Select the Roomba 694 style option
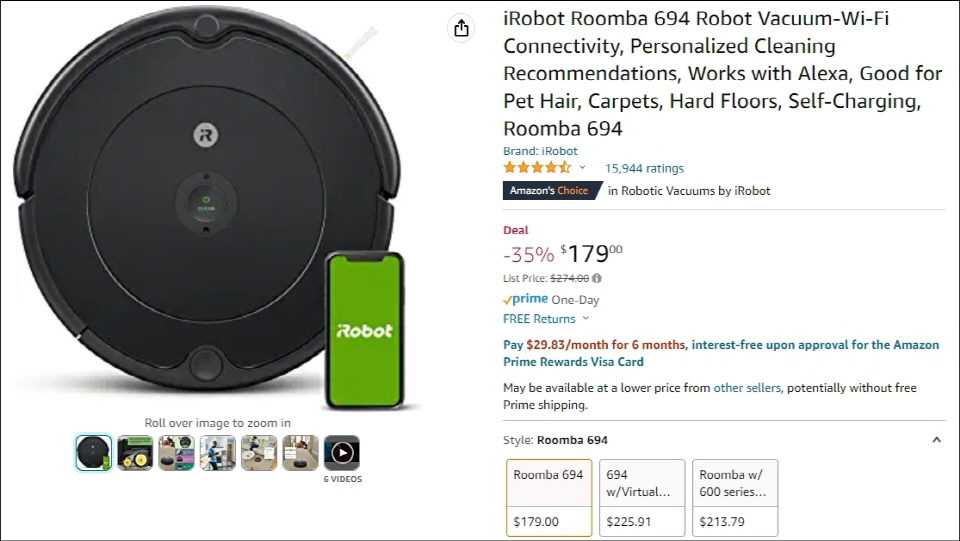Screen dimensions: 960x541 click(548, 497)
